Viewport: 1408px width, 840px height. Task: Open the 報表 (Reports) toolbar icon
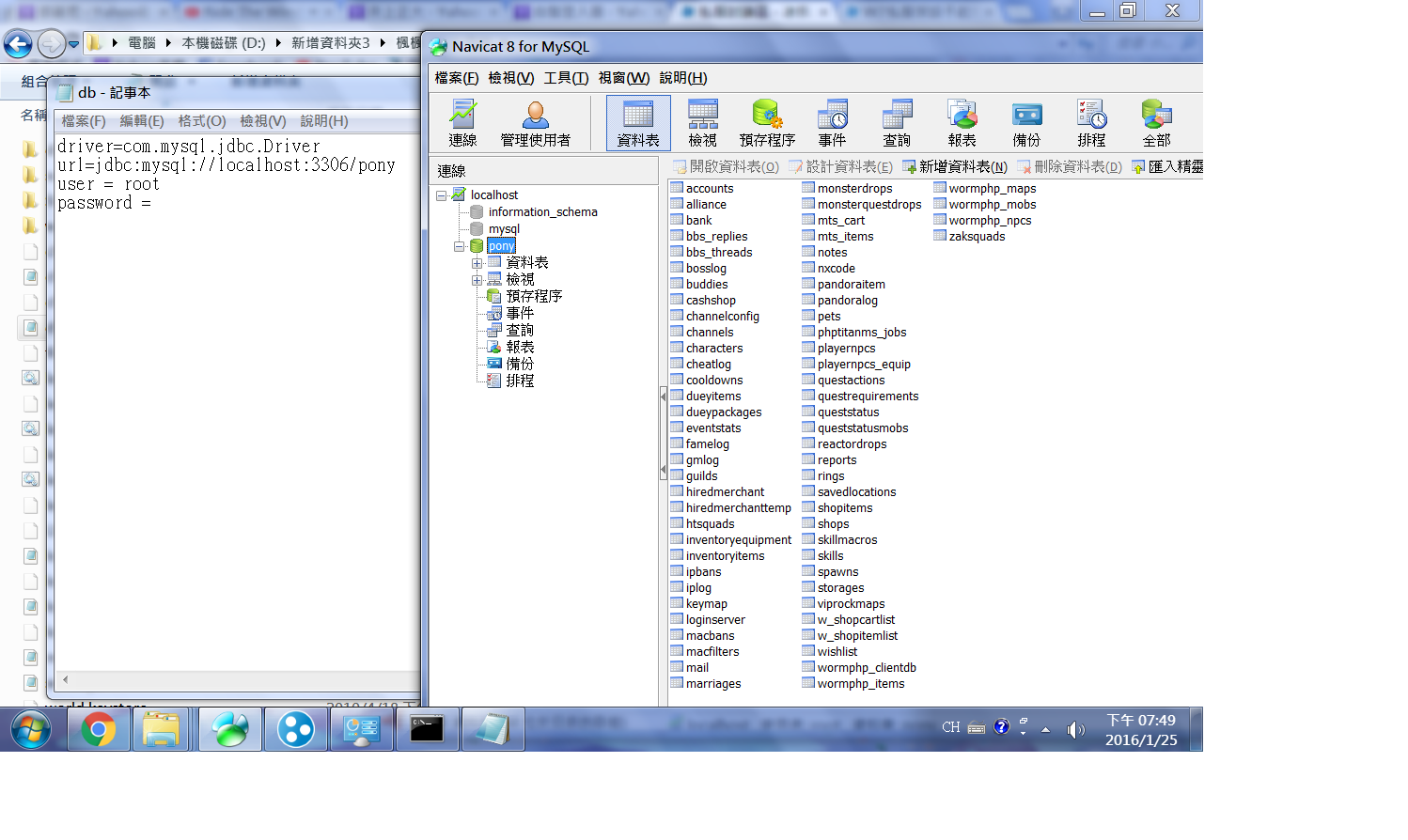point(962,123)
